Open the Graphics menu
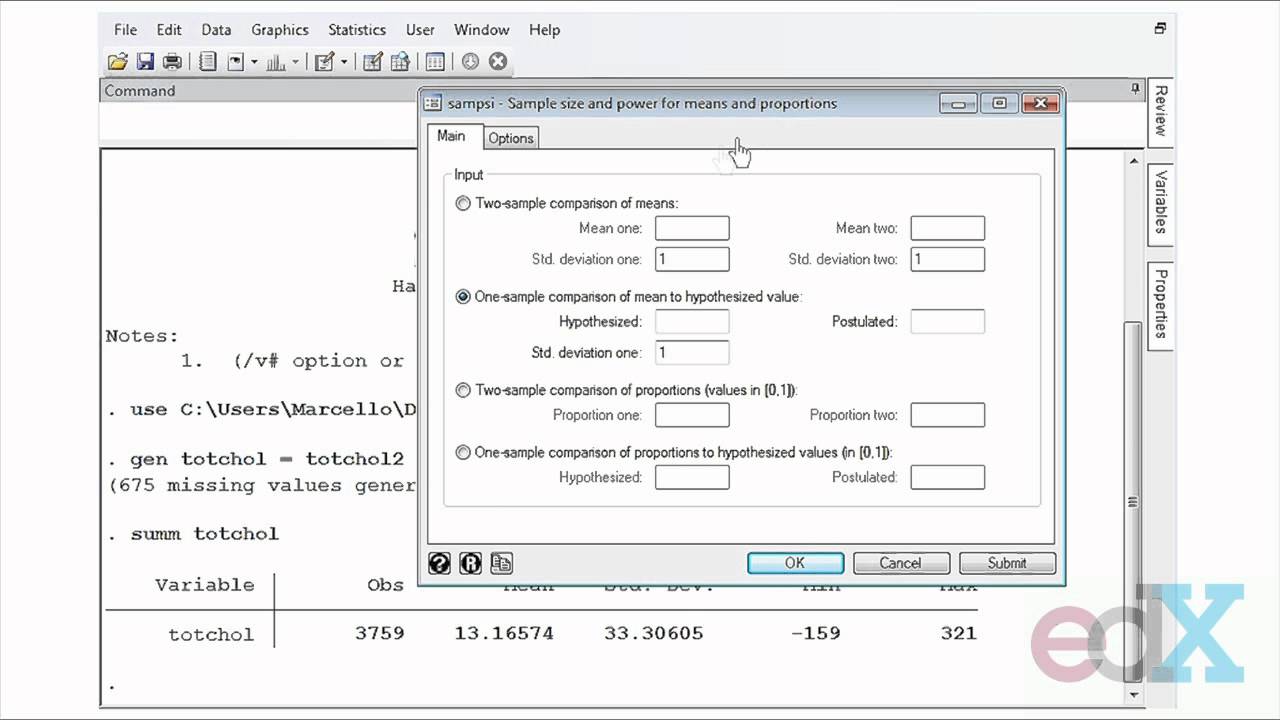 280,30
